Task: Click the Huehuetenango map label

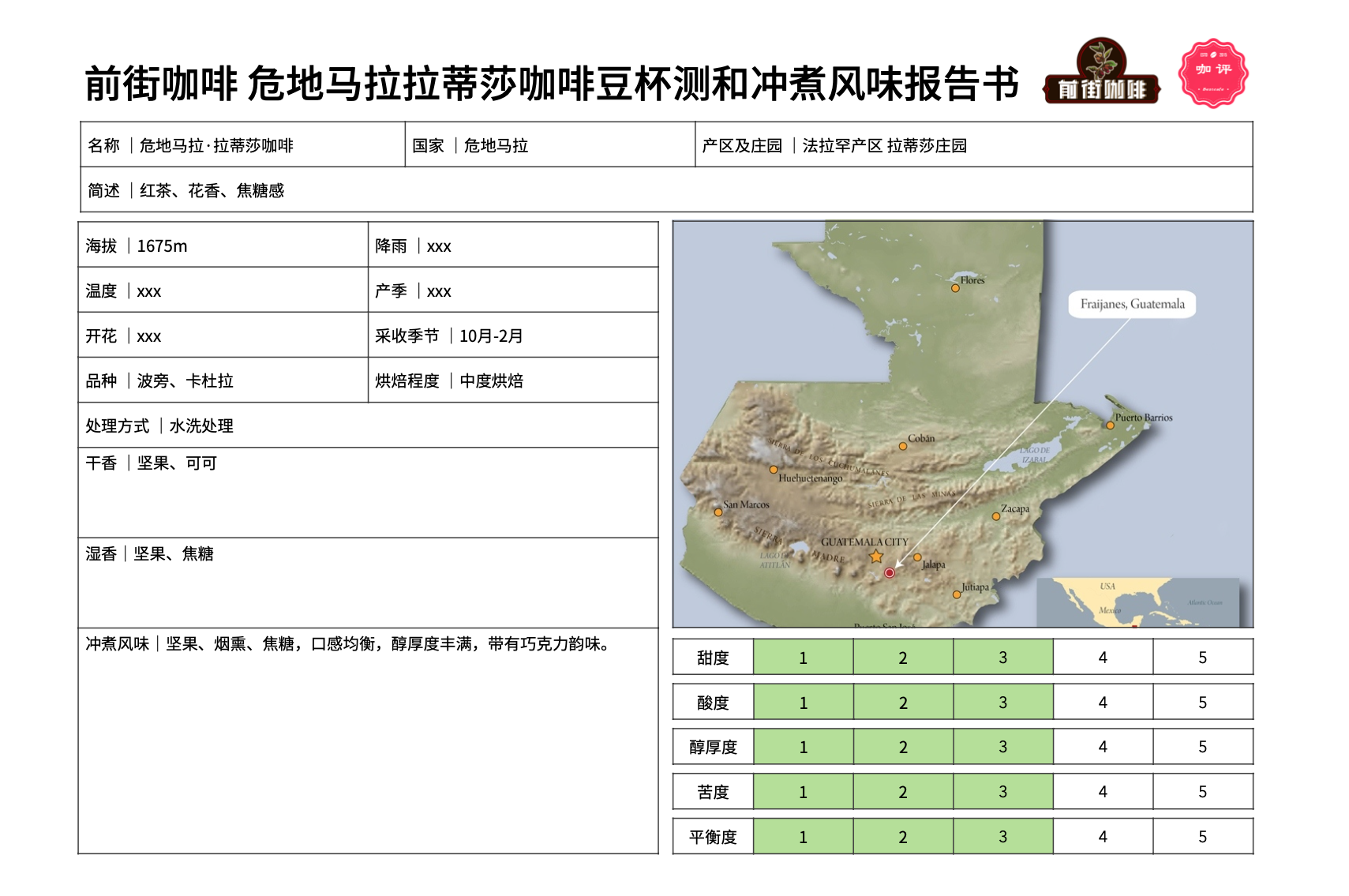Action: [810, 478]
